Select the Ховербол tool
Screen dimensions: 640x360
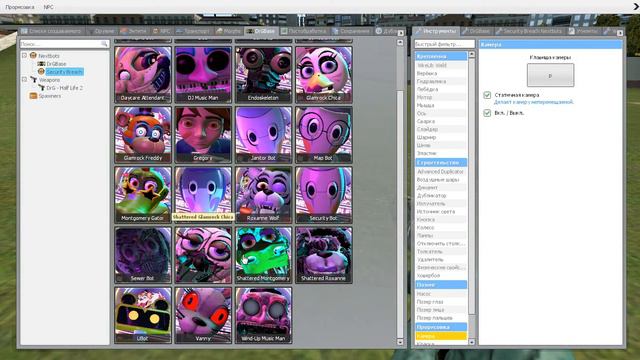click(x=441, y=276)
